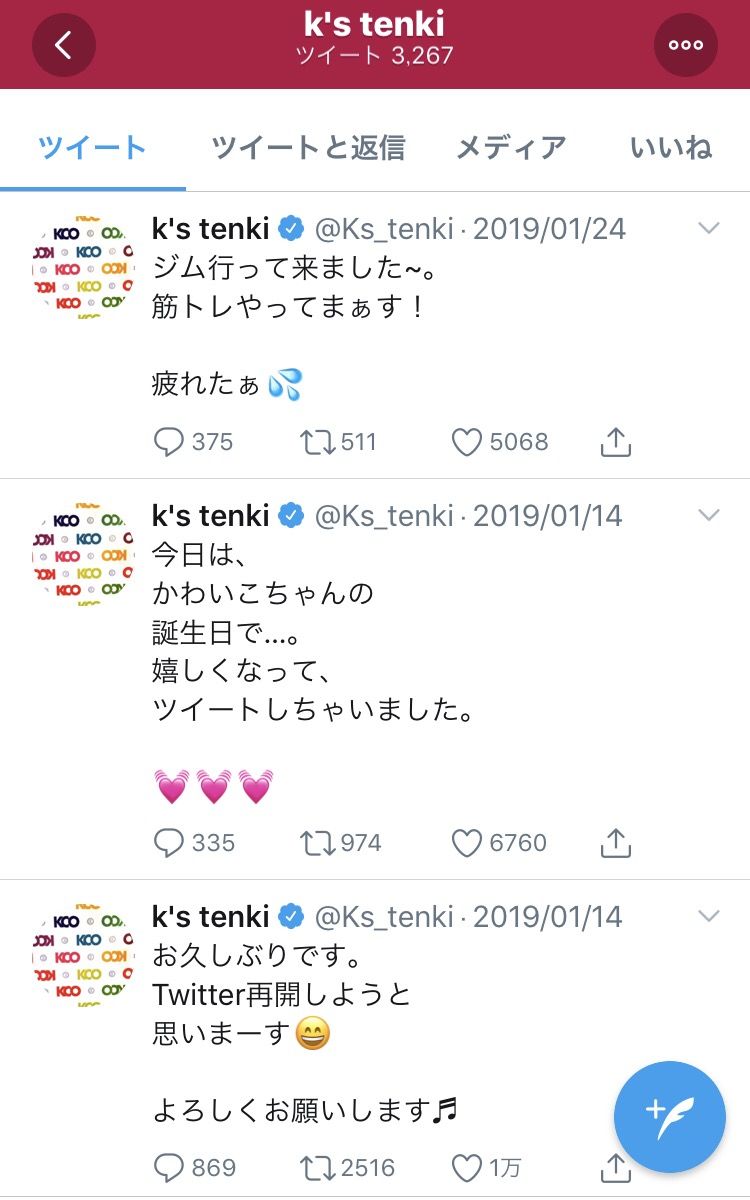Viewport: 750px width, 1200px height.
Task: Share the birthday tweet with pink hearts
Action: pyautogui.click(x=616, y=843)
